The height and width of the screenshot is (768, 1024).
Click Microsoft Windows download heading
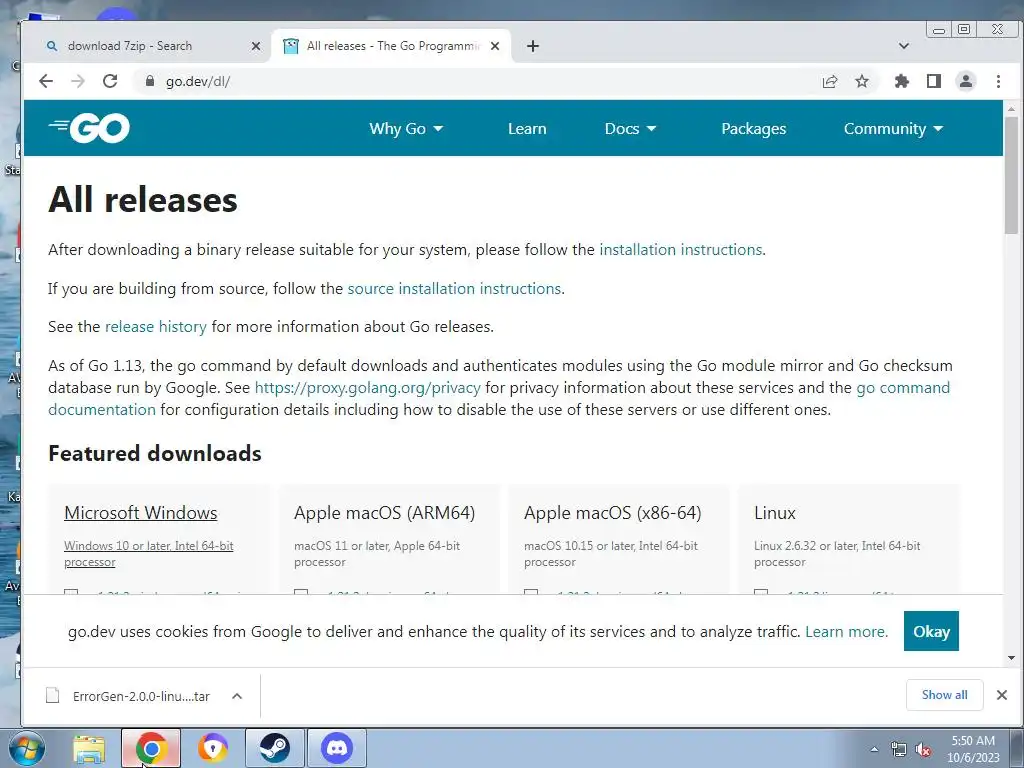[140, 513]
